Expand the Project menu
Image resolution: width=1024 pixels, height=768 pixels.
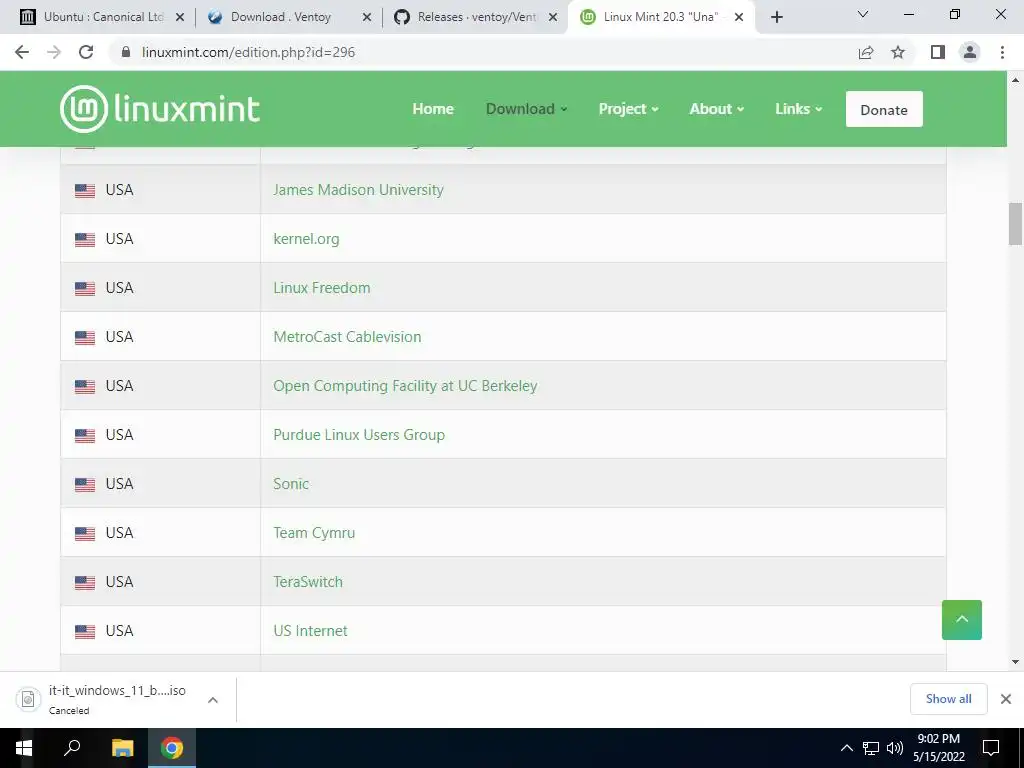click(x=628, y=109)
